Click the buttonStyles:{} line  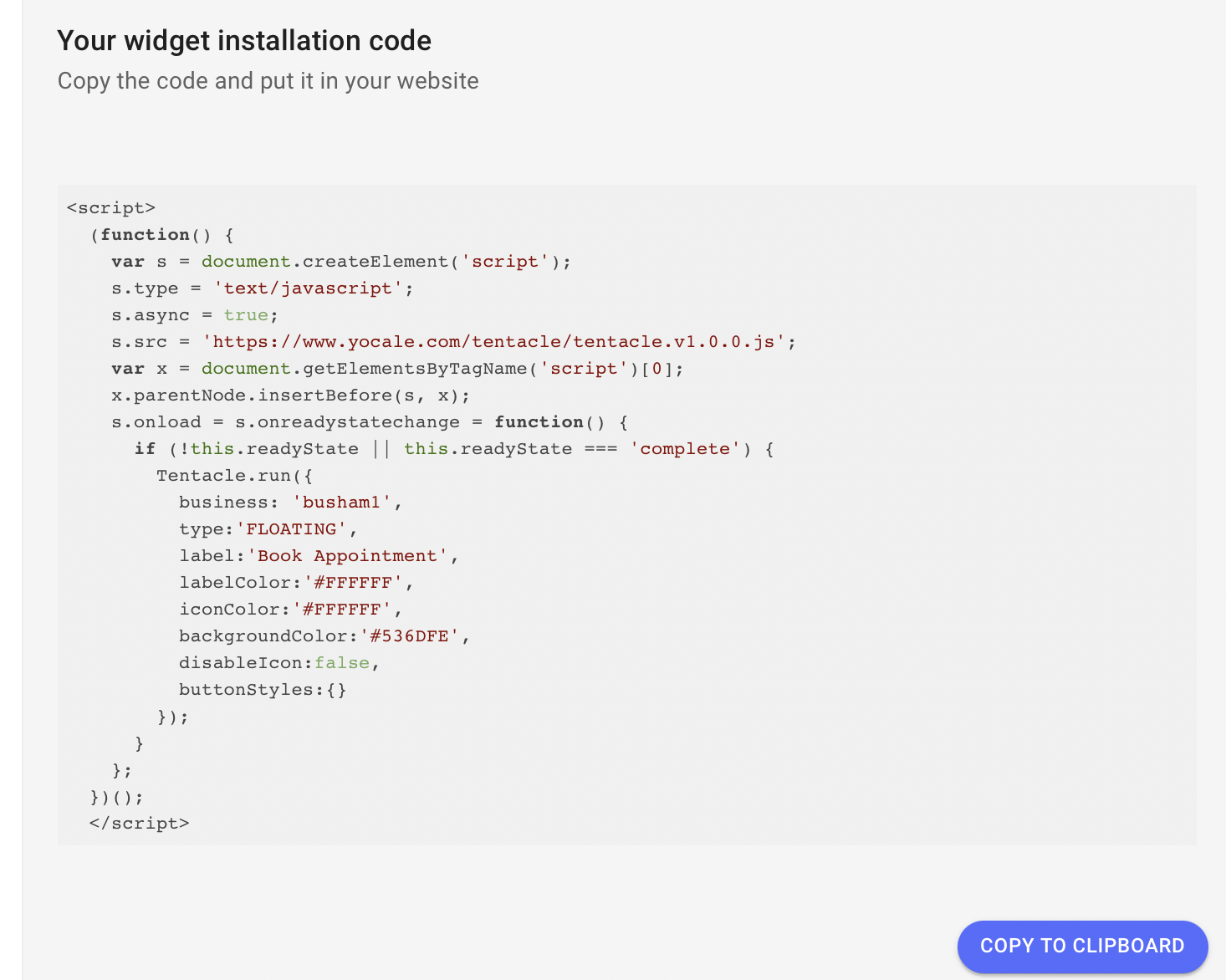pyautogui.click(x=263, y=690)
